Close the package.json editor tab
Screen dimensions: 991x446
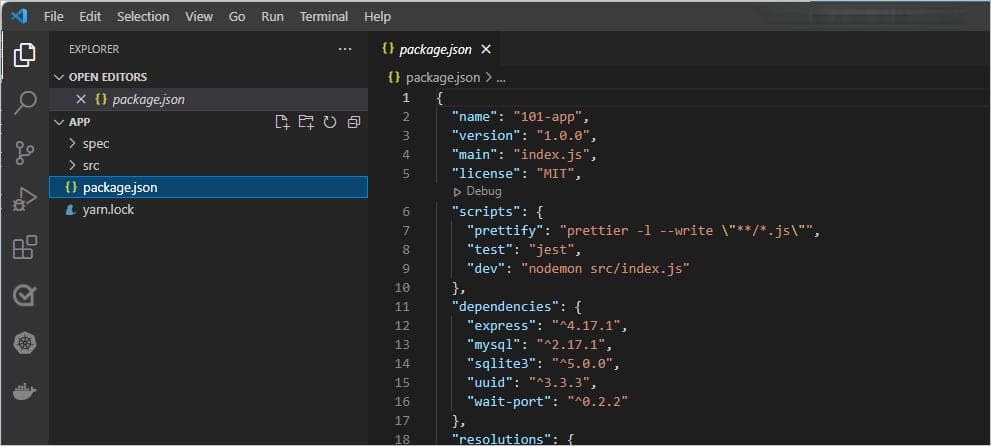(x=485, y=49)
